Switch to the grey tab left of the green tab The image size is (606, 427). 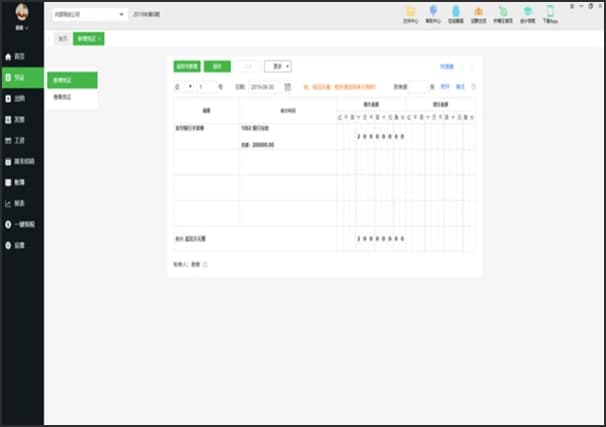tap(63, 39)
